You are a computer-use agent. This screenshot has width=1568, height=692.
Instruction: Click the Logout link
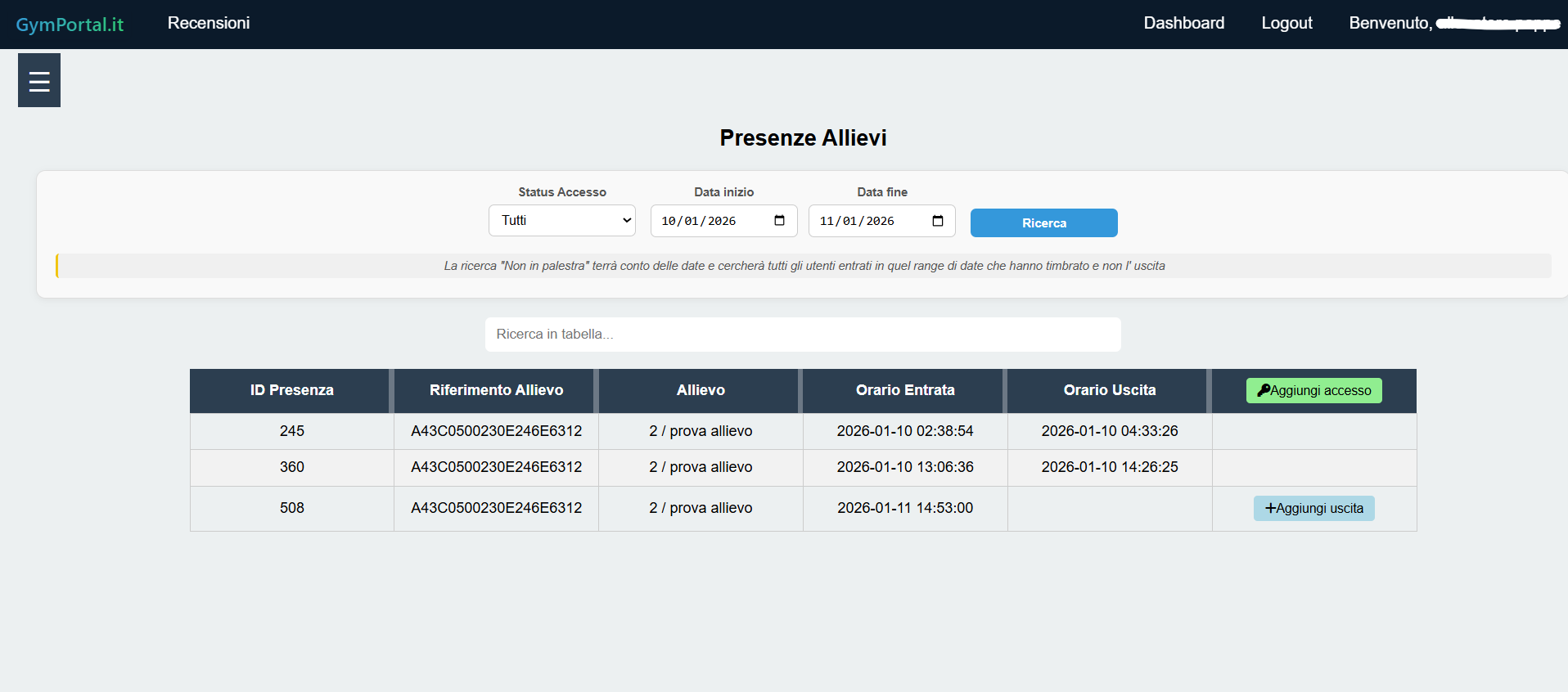click(1286, 23)
